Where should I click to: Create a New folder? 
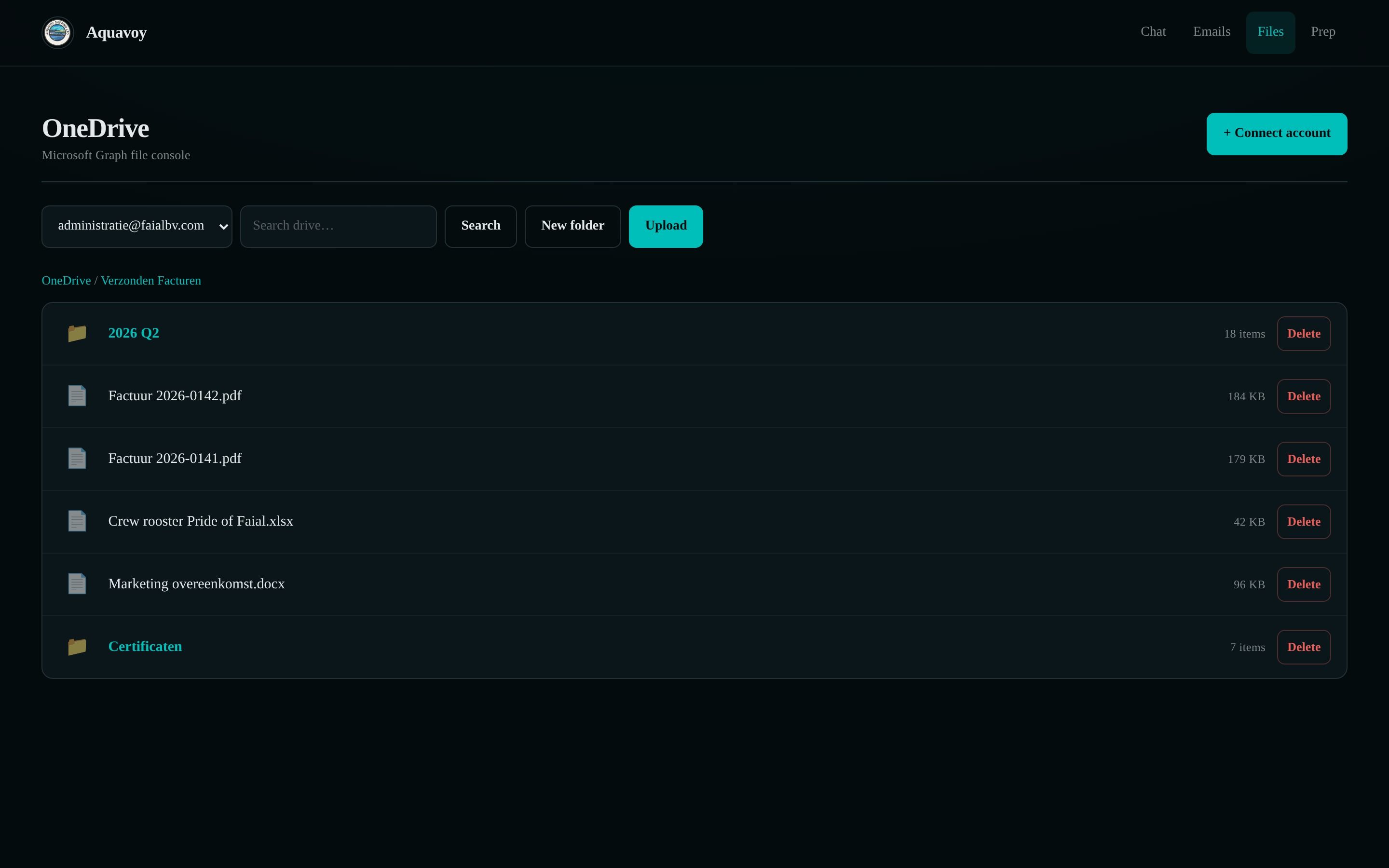pos(572,227)
